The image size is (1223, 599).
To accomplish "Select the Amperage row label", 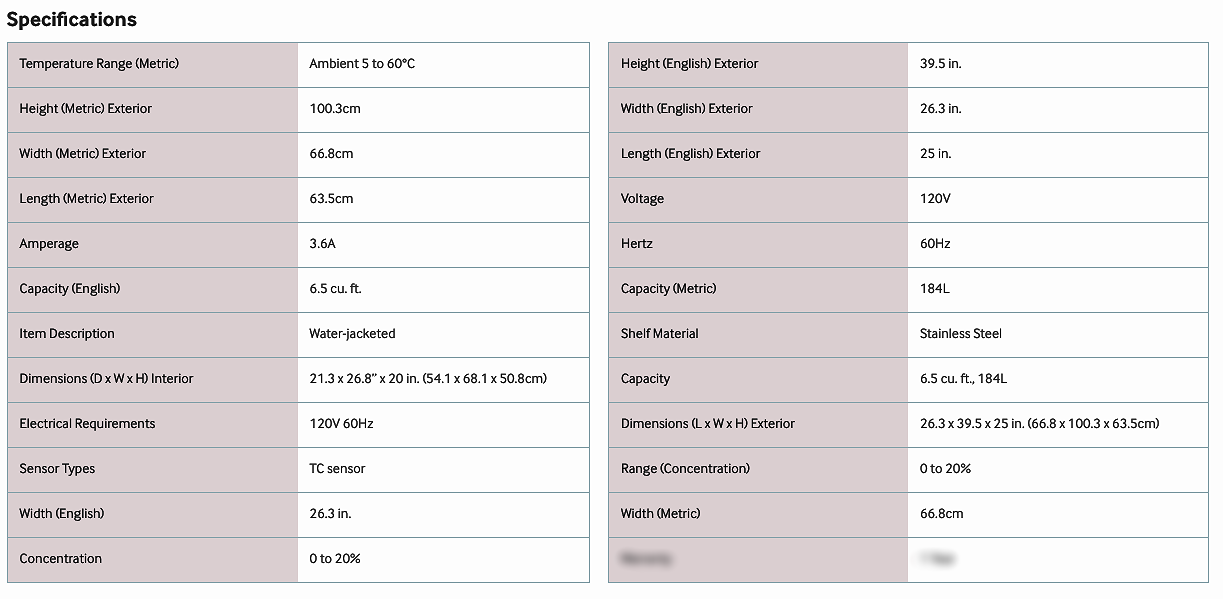I will coord(49,244).
